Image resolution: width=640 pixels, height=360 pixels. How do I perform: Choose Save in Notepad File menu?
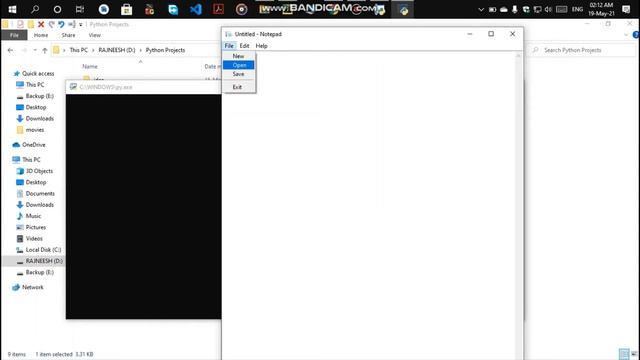239,74
